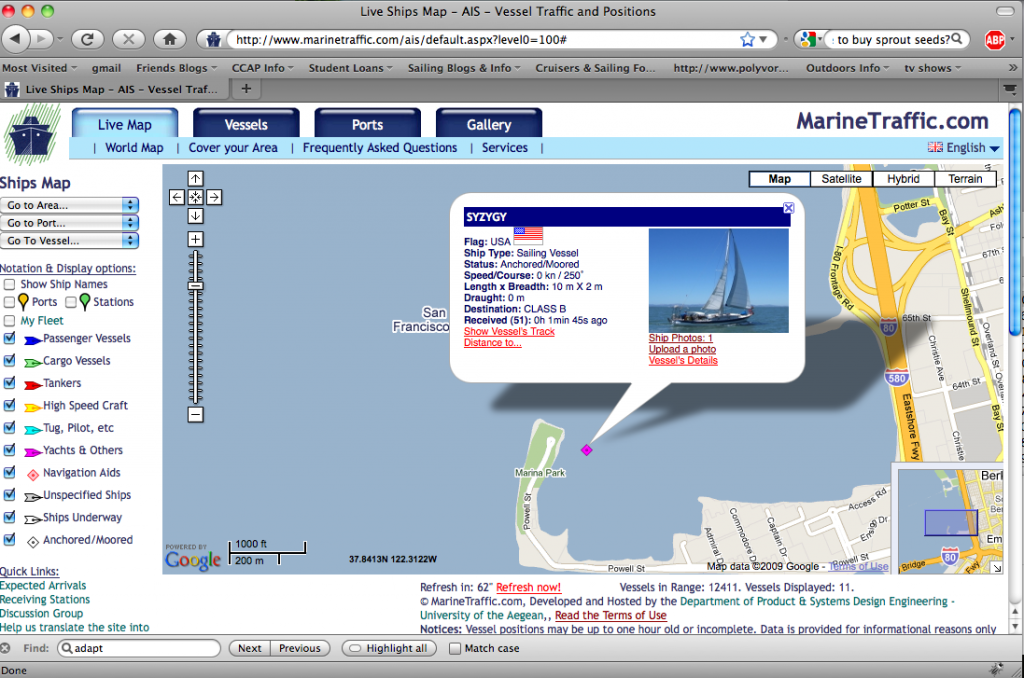This screenshot has width=1024, height=678.
Task: Collapse the overview minimap with corner arrow
Action: [x=997, y=568]
